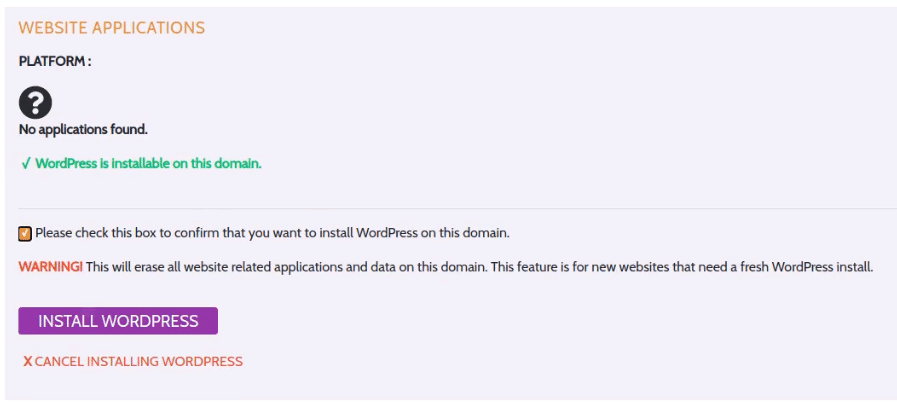Click the word WORDPRESS inside purple button

coord(150,321)
